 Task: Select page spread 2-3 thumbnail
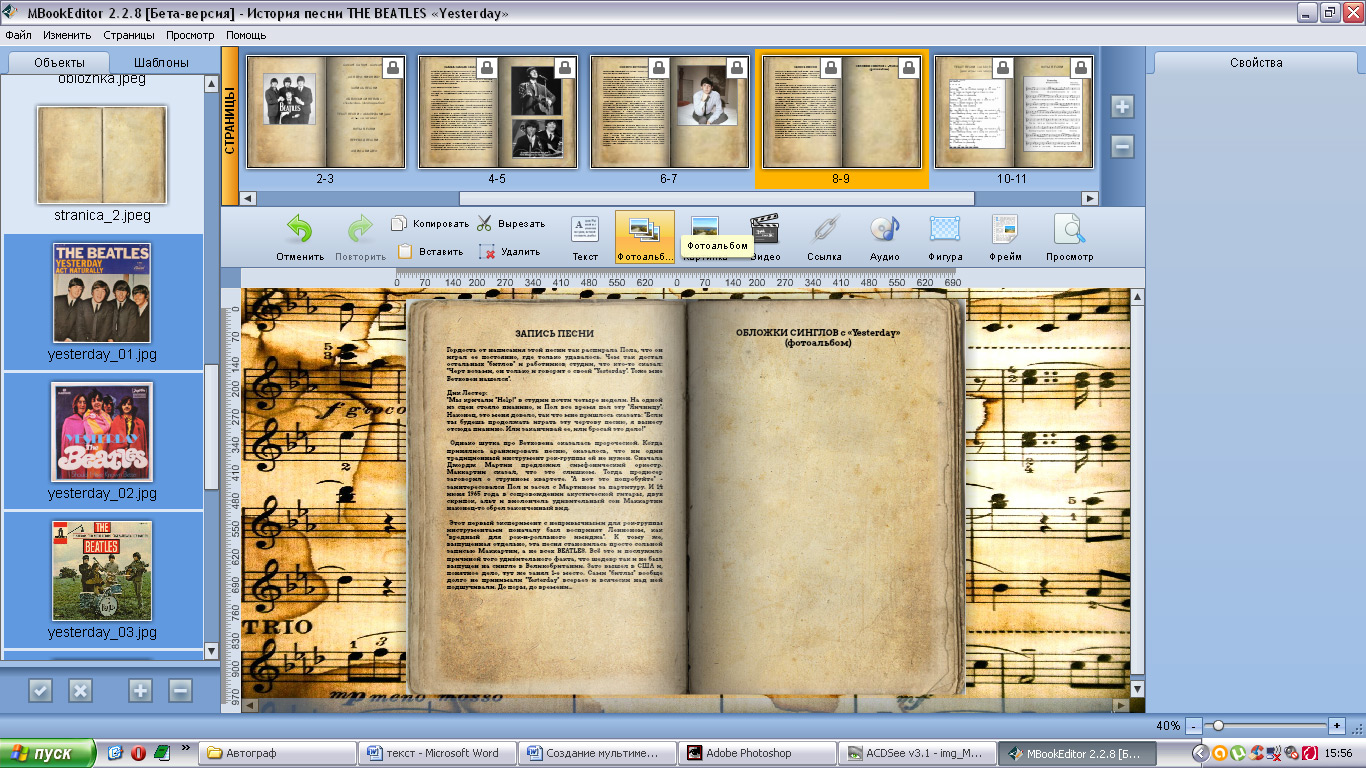(326, 112)
